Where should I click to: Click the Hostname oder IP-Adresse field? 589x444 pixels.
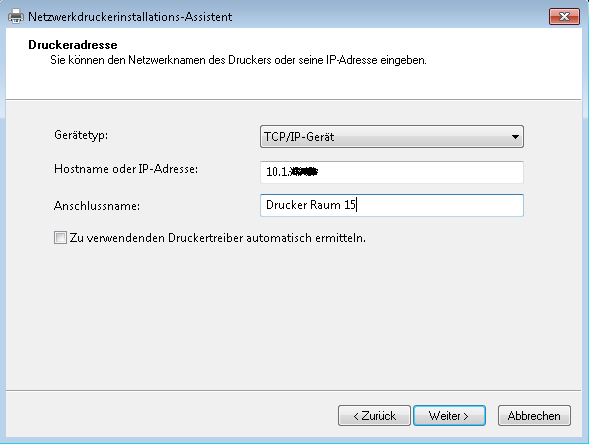pos(392,172)
